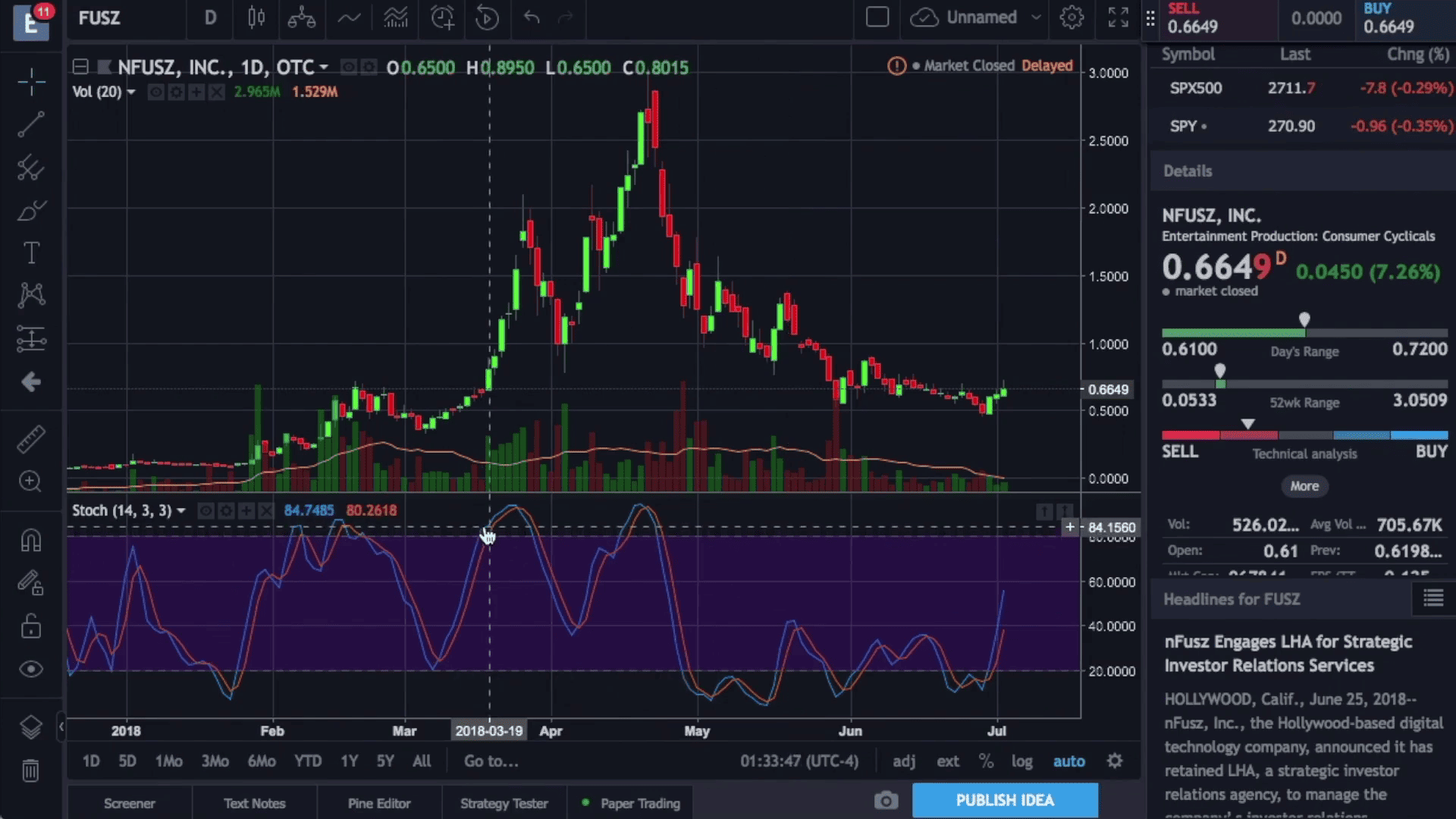Open the candlestick chart style icon
This screenshot has height=819, width=1456.
tap(256, 17)
